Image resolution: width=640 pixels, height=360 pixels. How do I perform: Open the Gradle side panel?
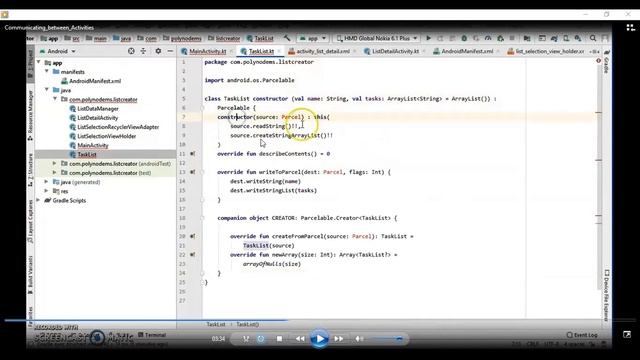[x=607, y=61]
